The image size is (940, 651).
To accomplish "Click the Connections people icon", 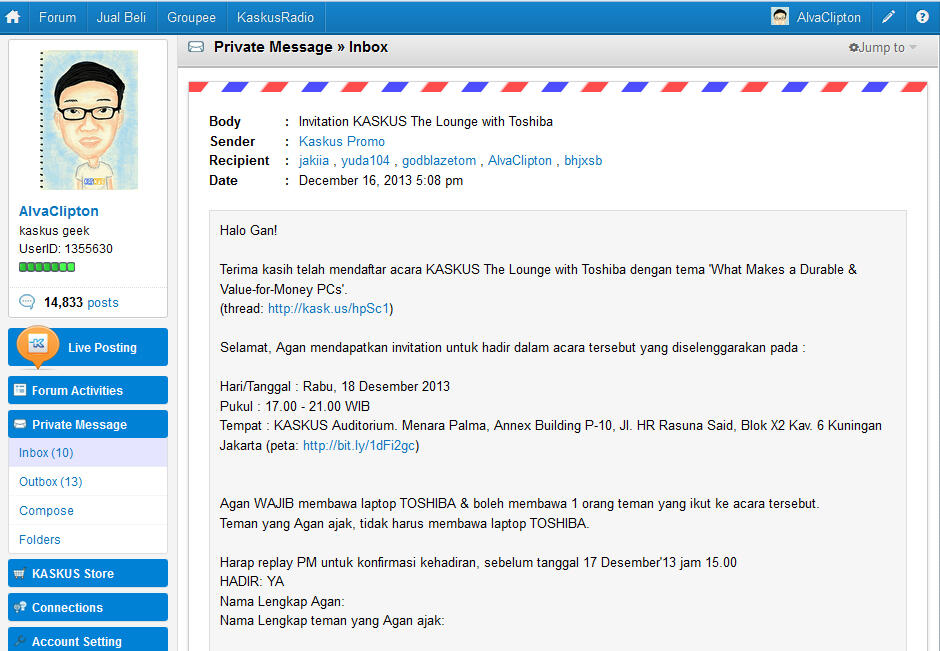I will (x=20, y=607).
